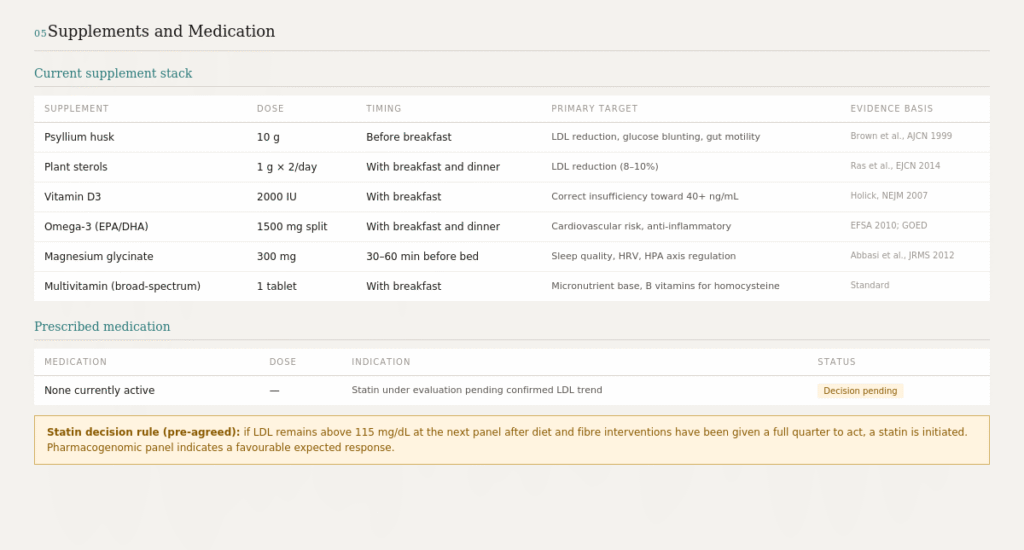Click 'Cardiovascular risk, anti-inflammatory' target cell

pyautogui.click(x=641, y=226)
